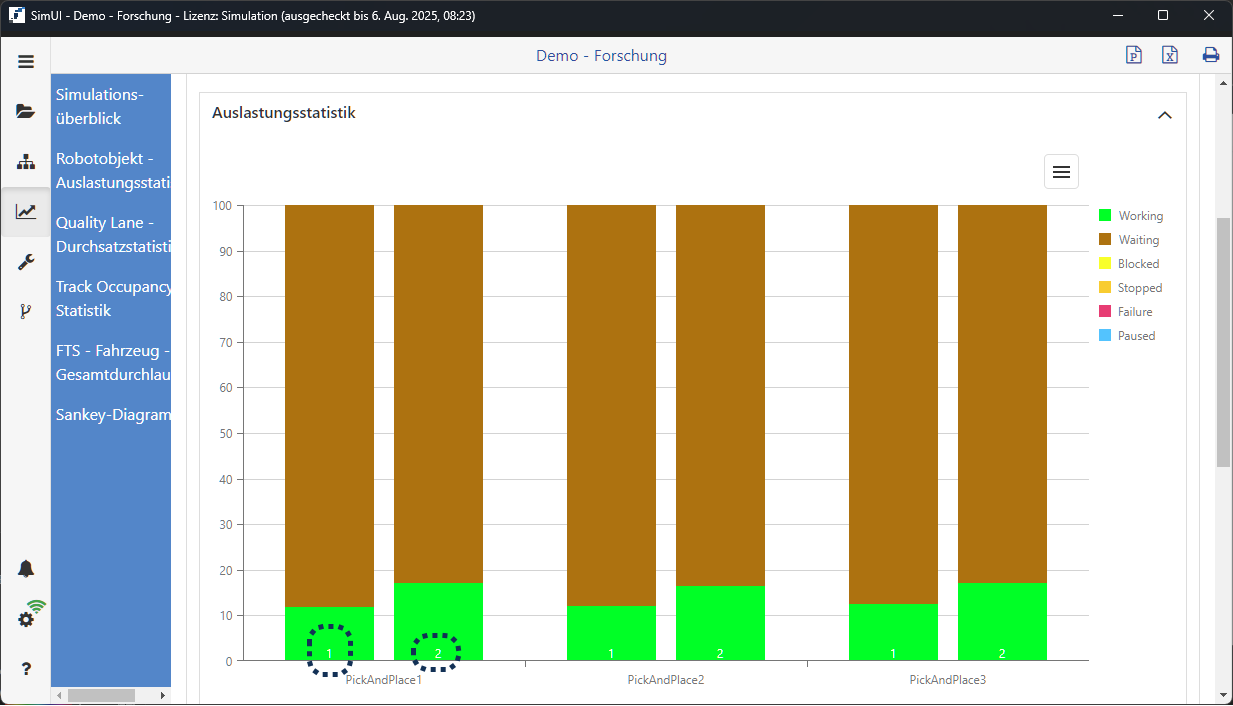Export report to Excel file
Screen dimensions: 1233x706
1170,55
